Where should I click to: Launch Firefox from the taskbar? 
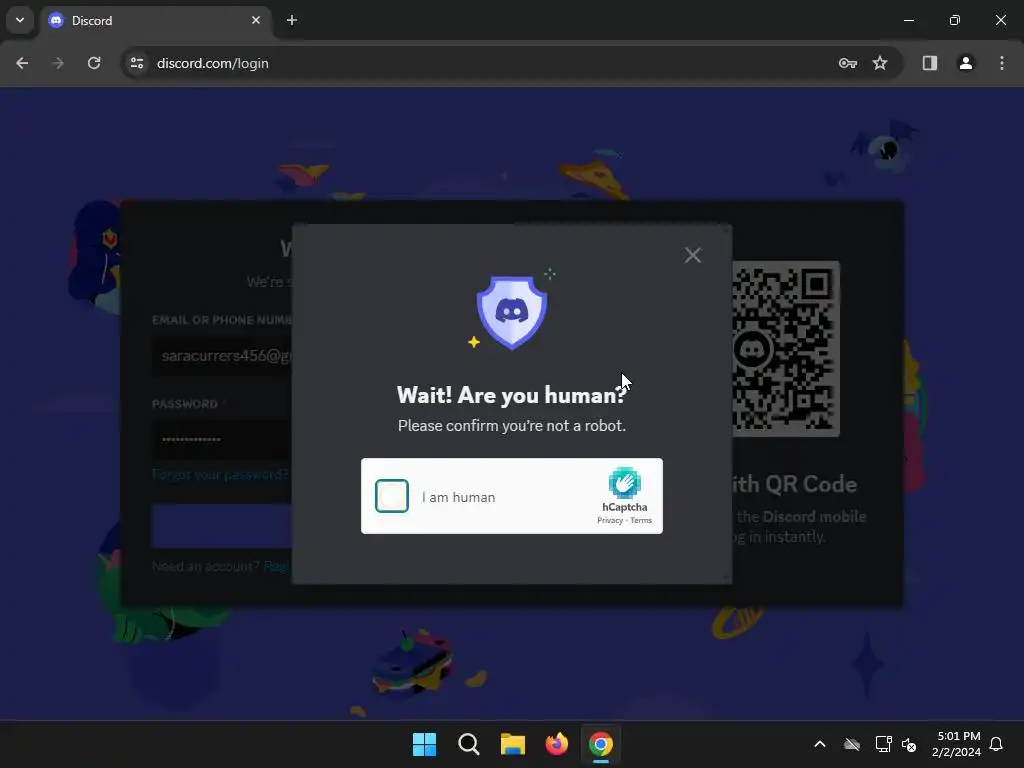(557, 744)
